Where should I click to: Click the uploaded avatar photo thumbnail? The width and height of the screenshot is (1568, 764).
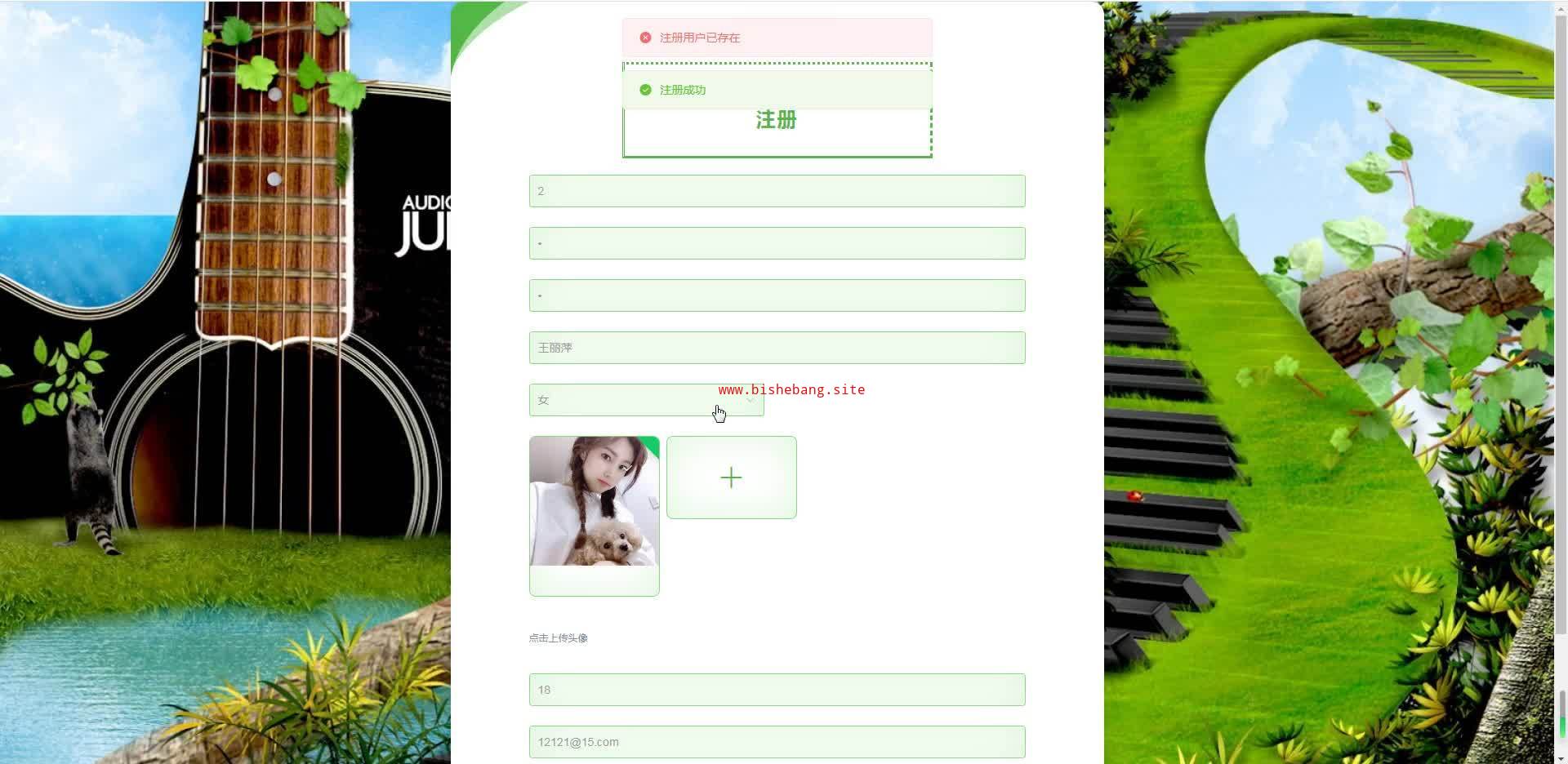point(594,501)
